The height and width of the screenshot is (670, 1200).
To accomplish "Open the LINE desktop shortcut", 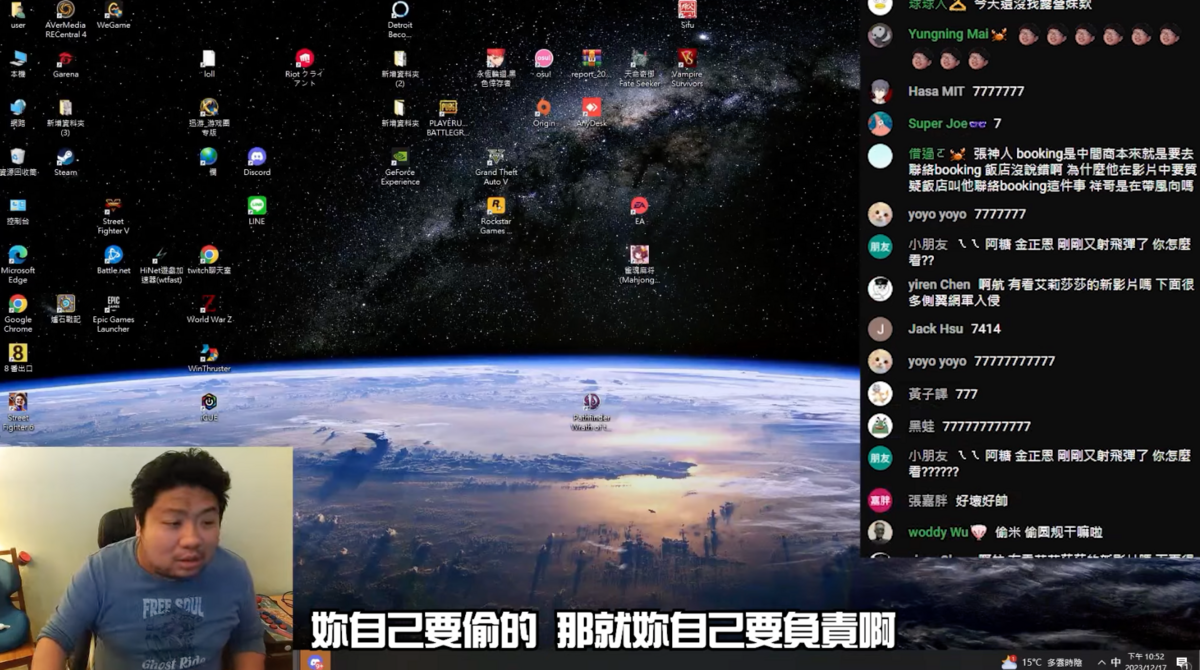I will pos(257,211).
